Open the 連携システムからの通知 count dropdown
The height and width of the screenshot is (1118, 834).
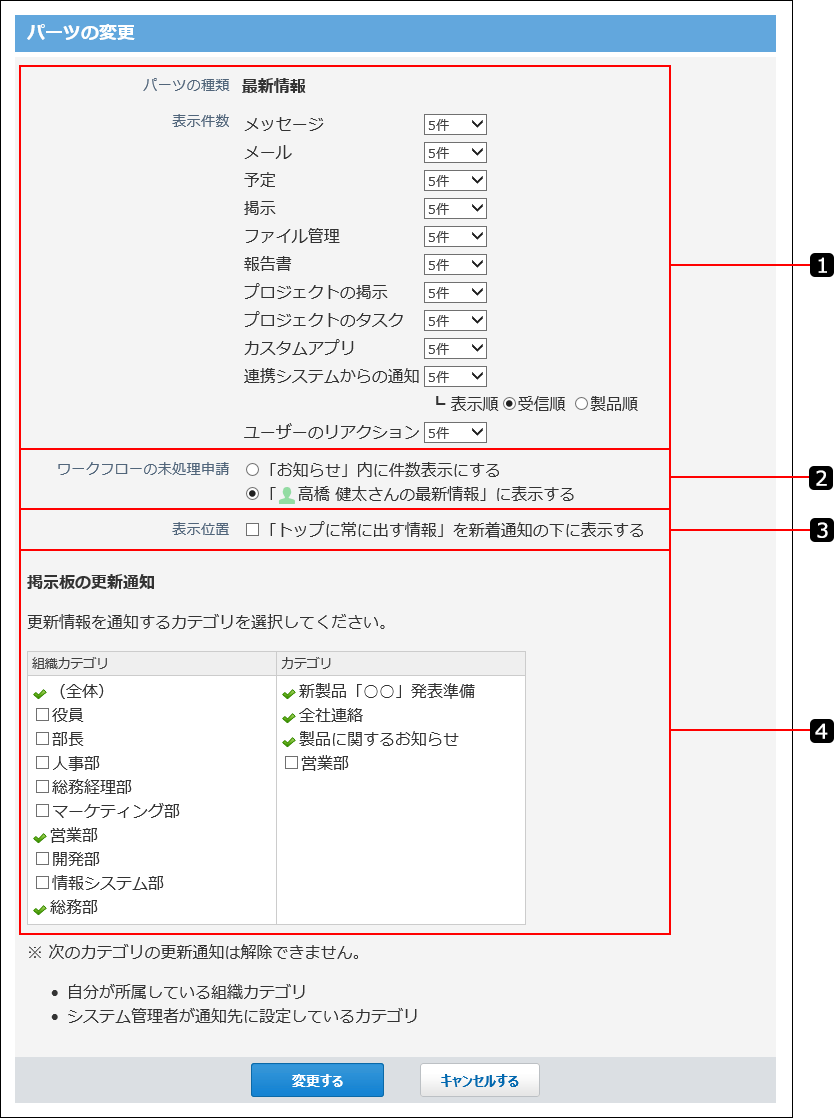tap(455, 376)
